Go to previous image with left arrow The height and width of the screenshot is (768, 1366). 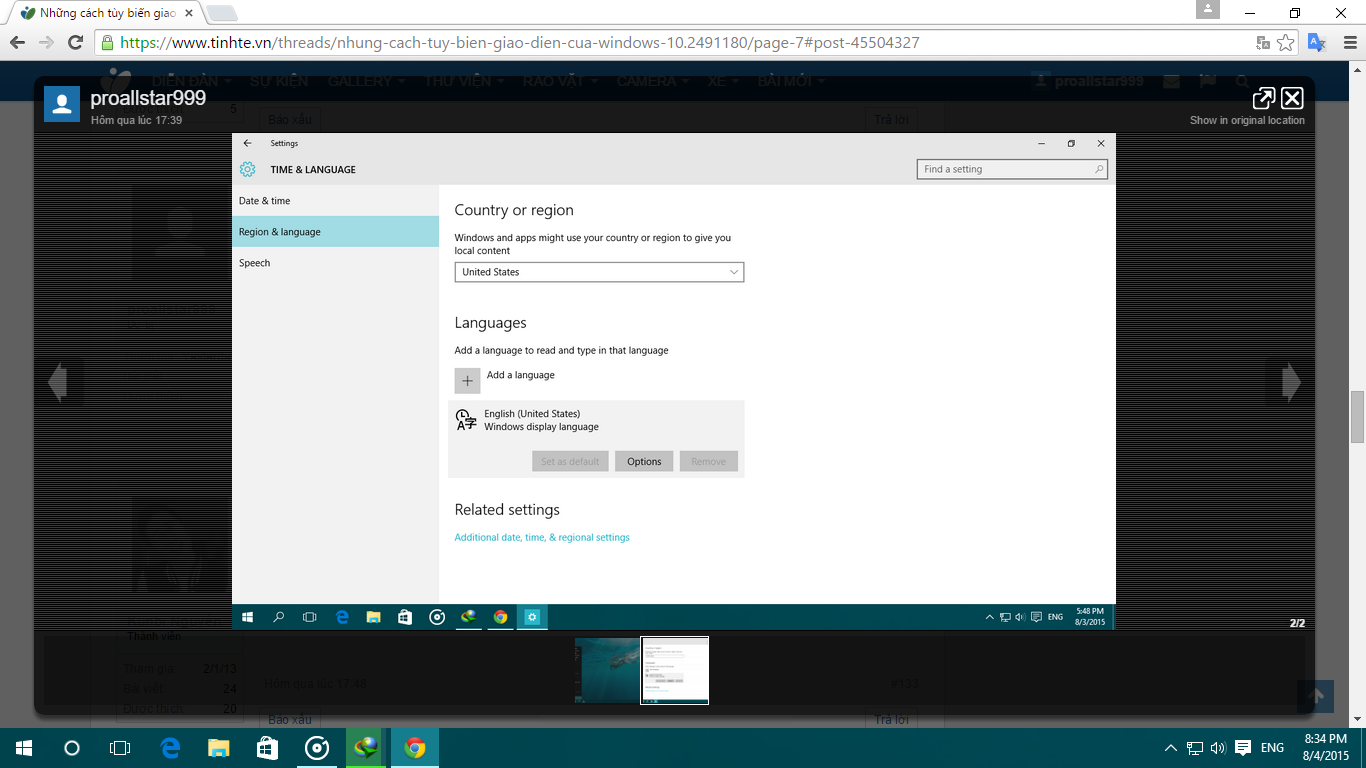click(x=58, y=383)
